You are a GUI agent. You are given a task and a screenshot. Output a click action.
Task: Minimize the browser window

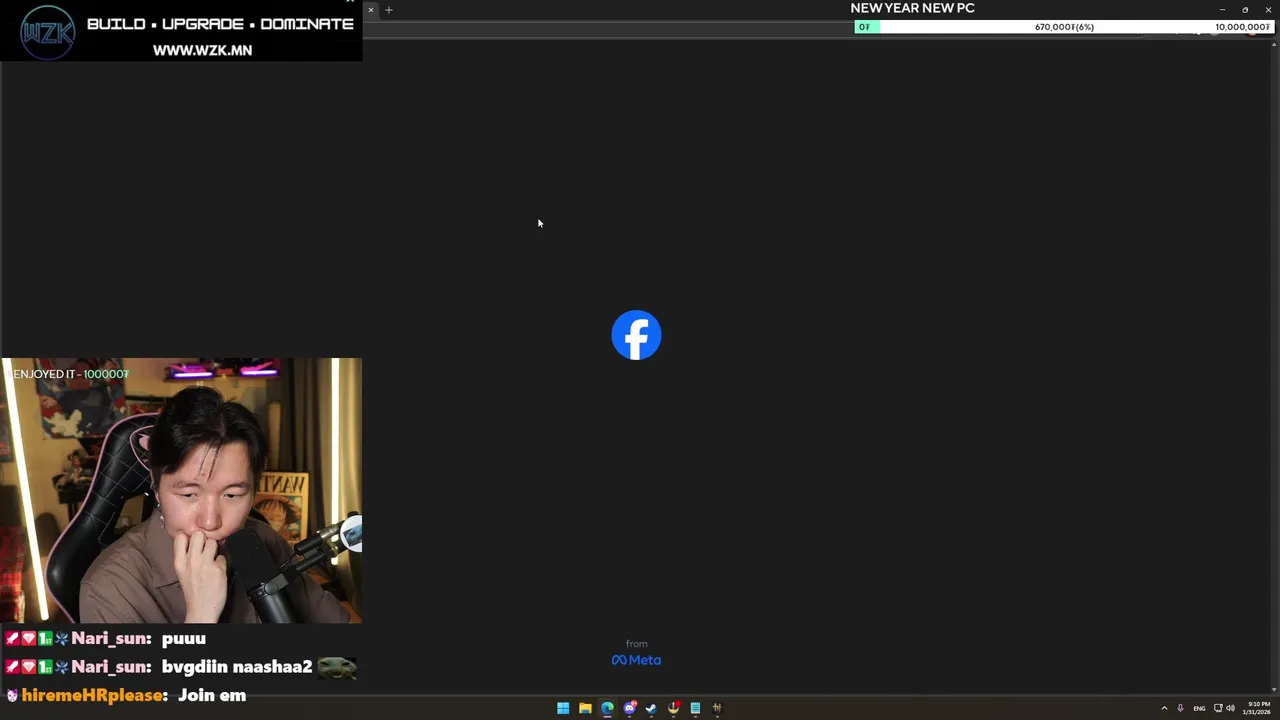1222,10
